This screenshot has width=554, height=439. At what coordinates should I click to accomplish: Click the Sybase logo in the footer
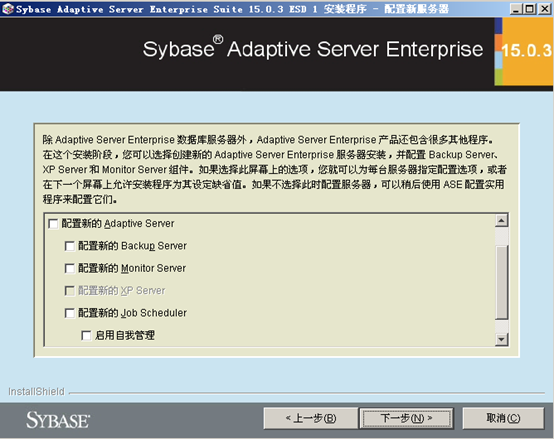pyautogui.click(x=58, y=420)
